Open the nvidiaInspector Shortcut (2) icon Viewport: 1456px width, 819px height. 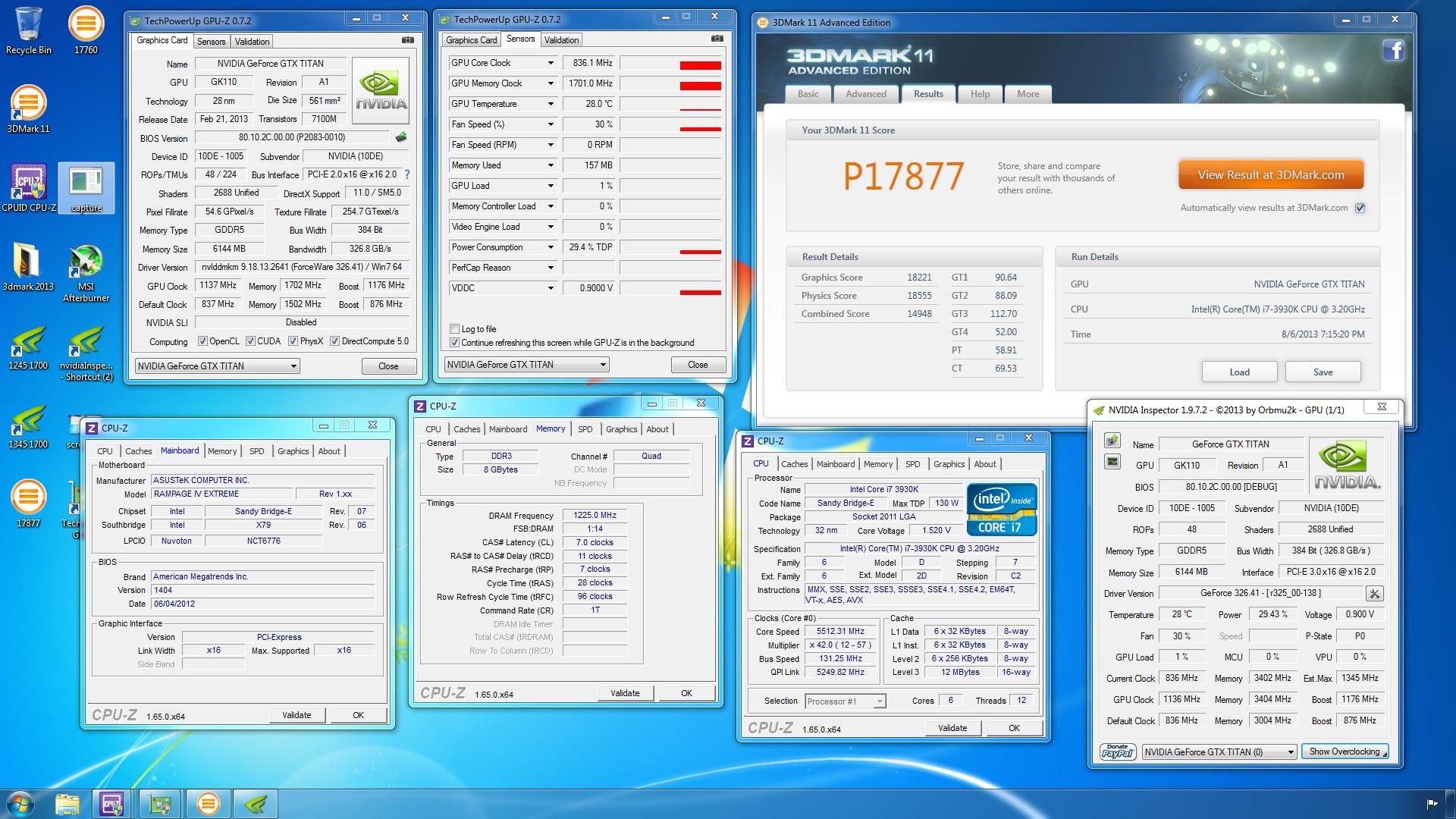pos(86,353)
